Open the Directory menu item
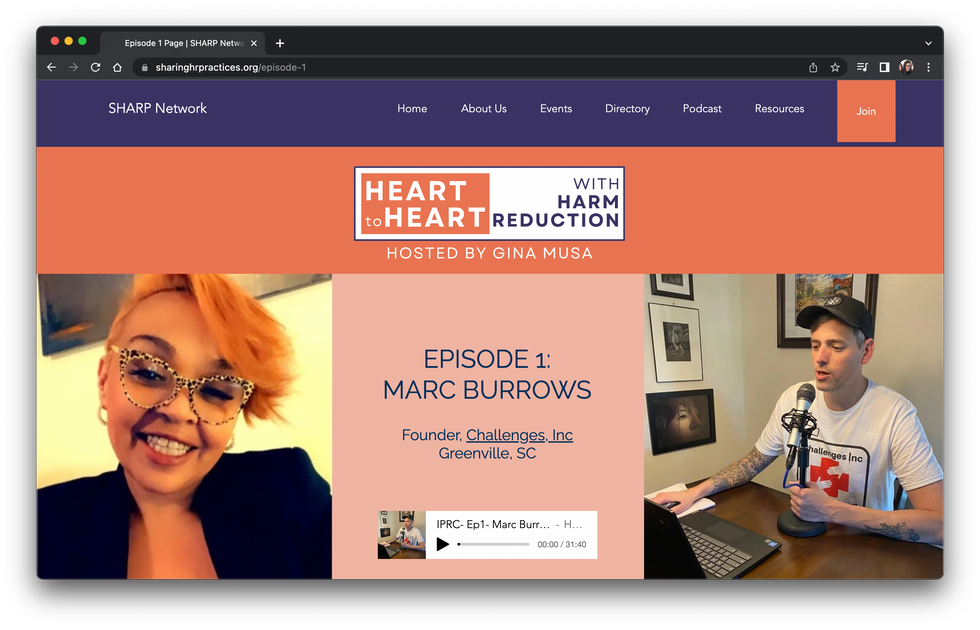This screenshot has height=630, width=980. [x=627, y=109]
